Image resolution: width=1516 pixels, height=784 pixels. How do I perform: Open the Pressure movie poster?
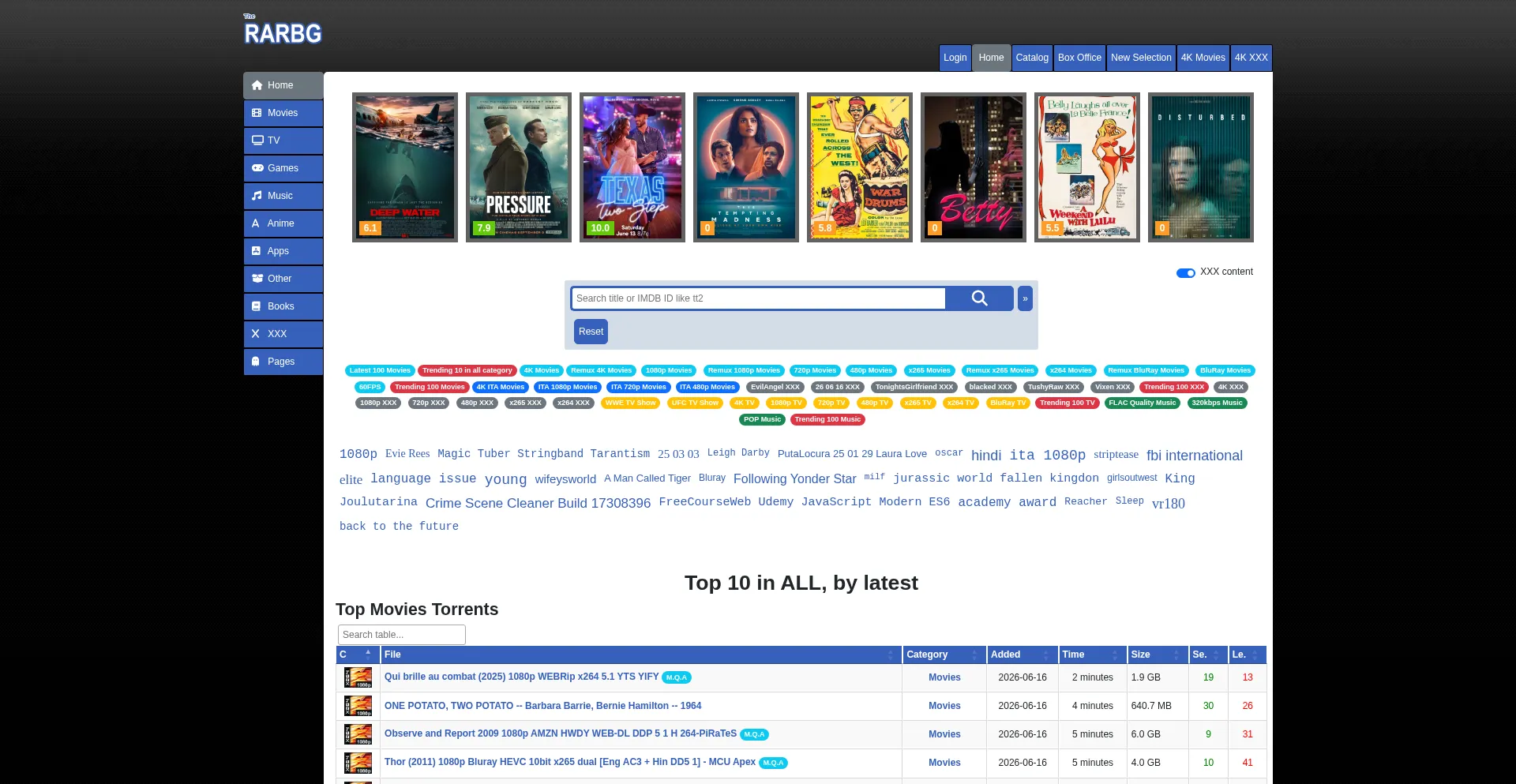519,167
